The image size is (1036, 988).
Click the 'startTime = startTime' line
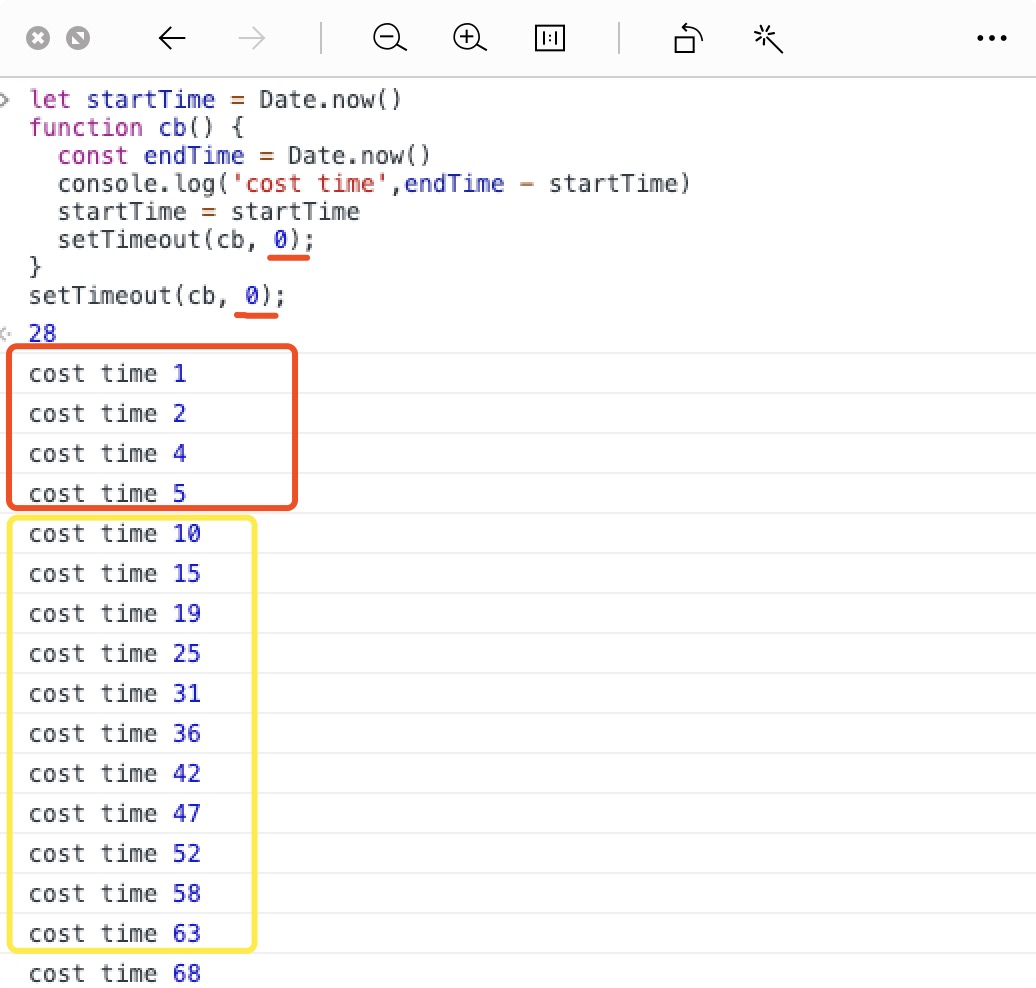pyautogui.click(x=209, y=212)
